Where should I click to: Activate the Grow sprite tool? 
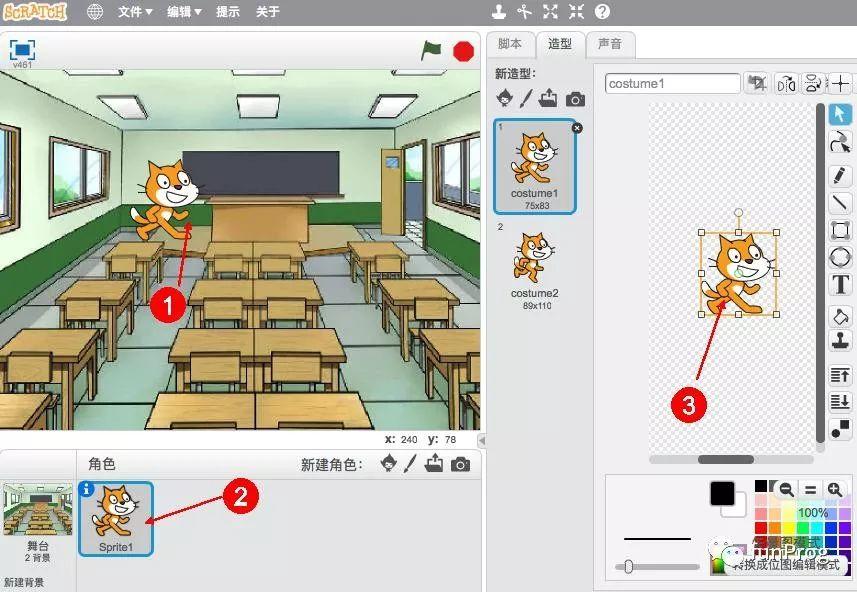click(x=550, y=11)
